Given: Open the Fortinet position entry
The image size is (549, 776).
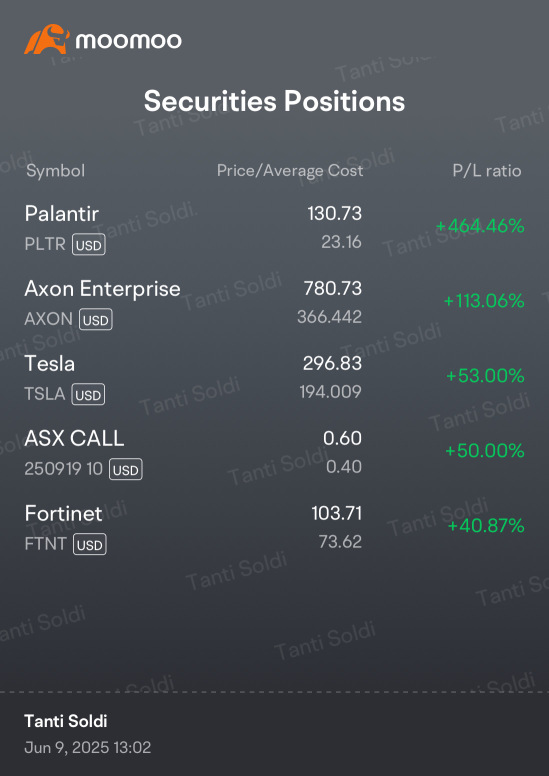Looking at the screenshot, I should pos(274,527).
